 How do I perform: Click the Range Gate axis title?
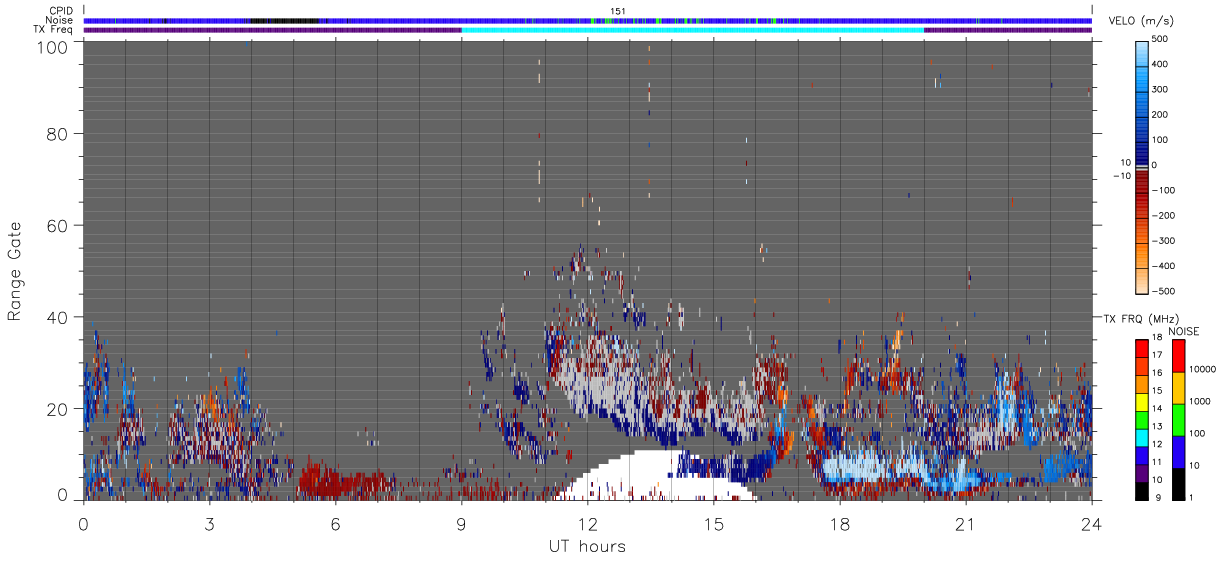point(15,271)
